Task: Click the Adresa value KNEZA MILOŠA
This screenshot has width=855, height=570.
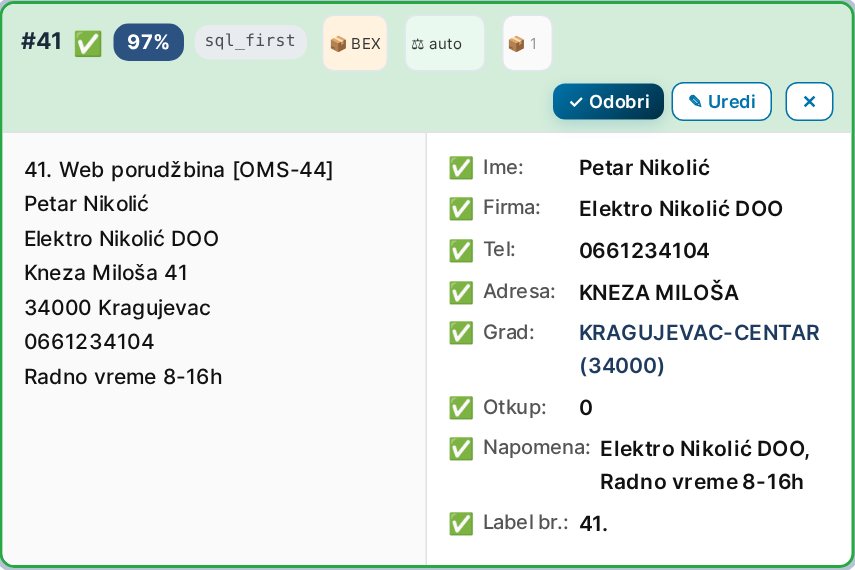Action: 659,292
